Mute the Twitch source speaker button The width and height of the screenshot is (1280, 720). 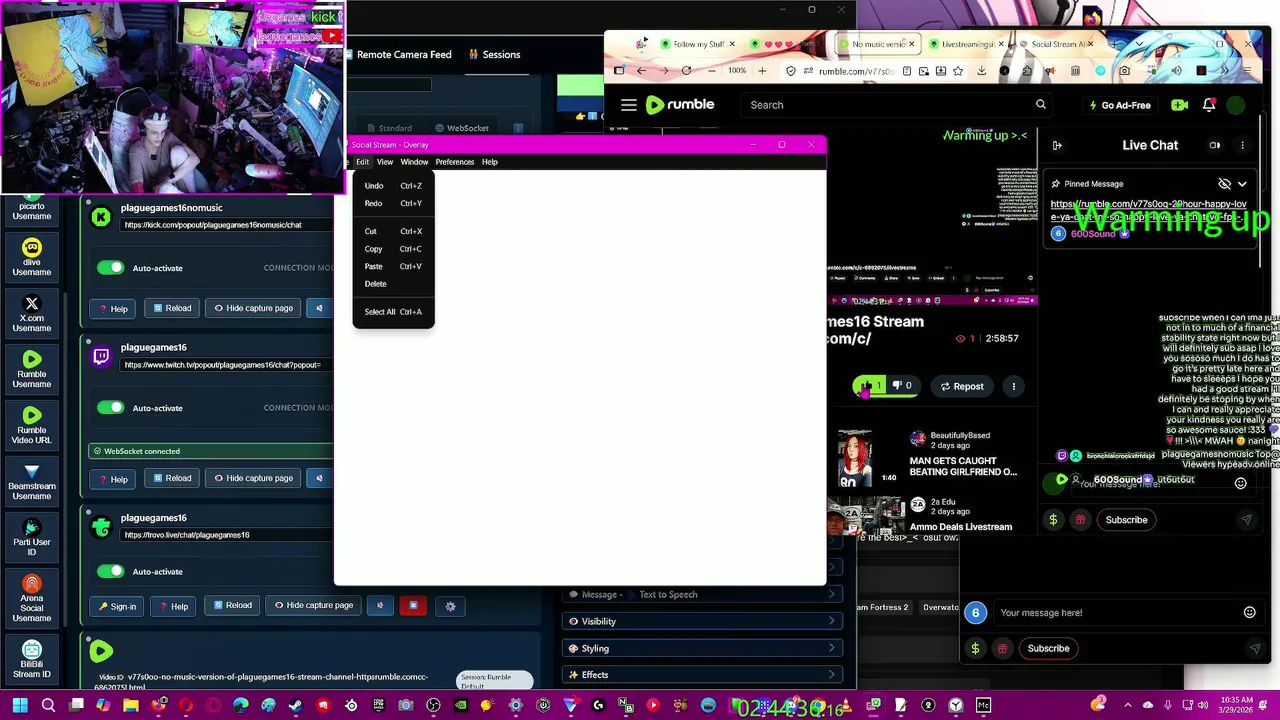coord(320,478)
